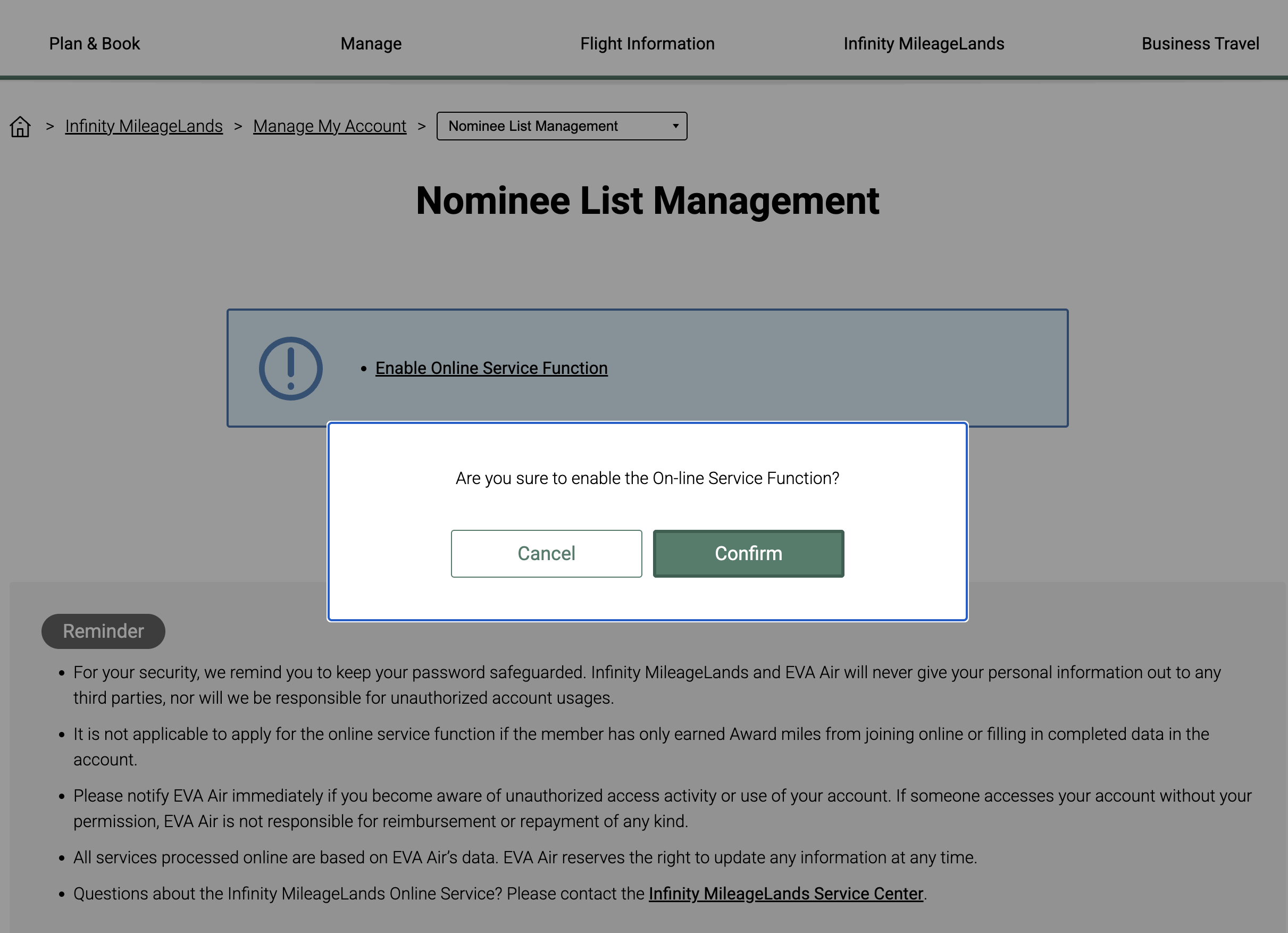Navigate to the Manage My Account breadcrumb
This screenshot has width=1288, height=933.
pyautogui.click(x=329, y=126)
